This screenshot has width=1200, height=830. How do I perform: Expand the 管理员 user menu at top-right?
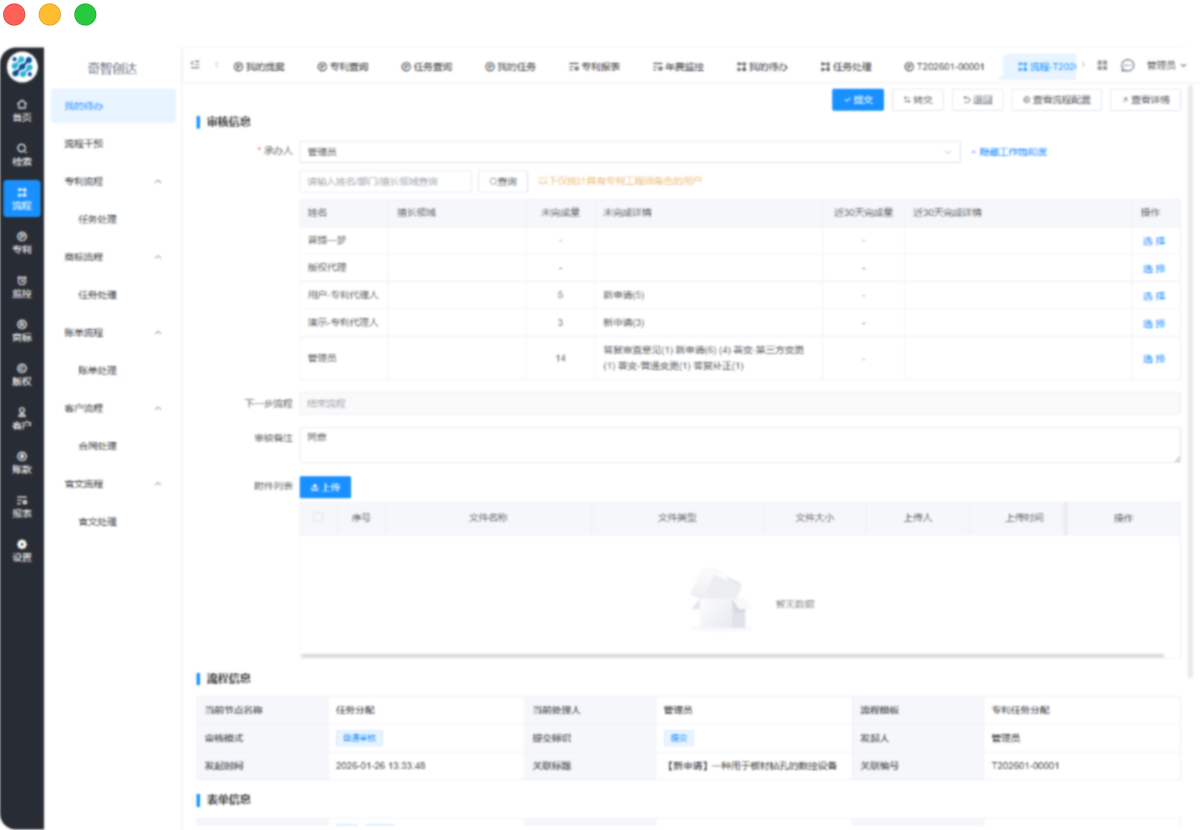click(x=1165, y=66)
